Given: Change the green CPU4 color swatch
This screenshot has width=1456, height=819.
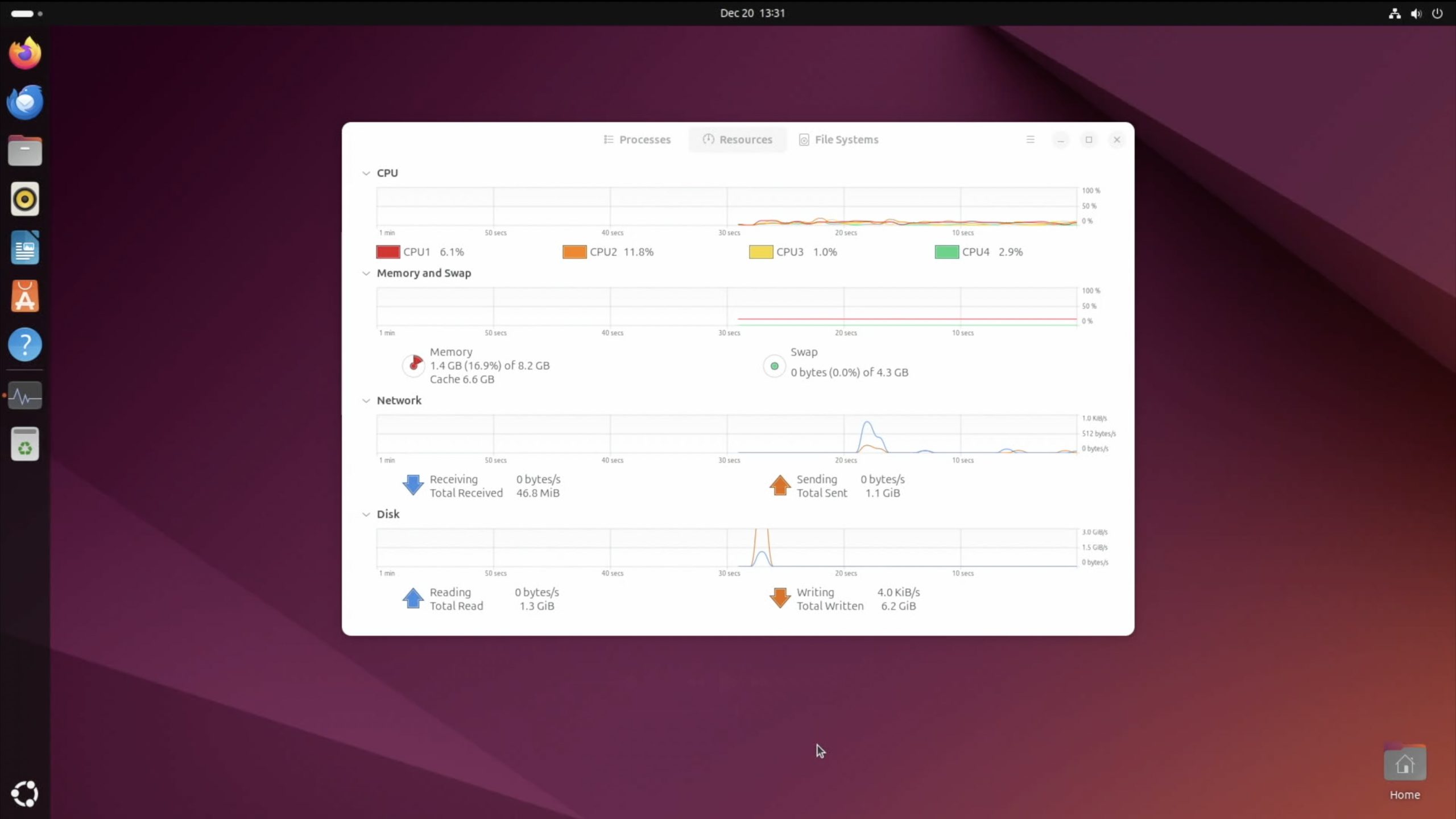Looking at the screenshot, I should (946, 252).
